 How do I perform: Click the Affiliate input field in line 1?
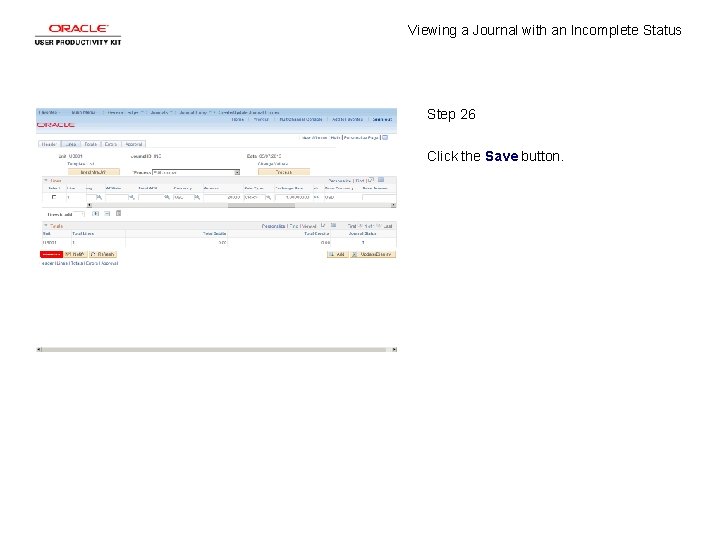coord(117,197)
